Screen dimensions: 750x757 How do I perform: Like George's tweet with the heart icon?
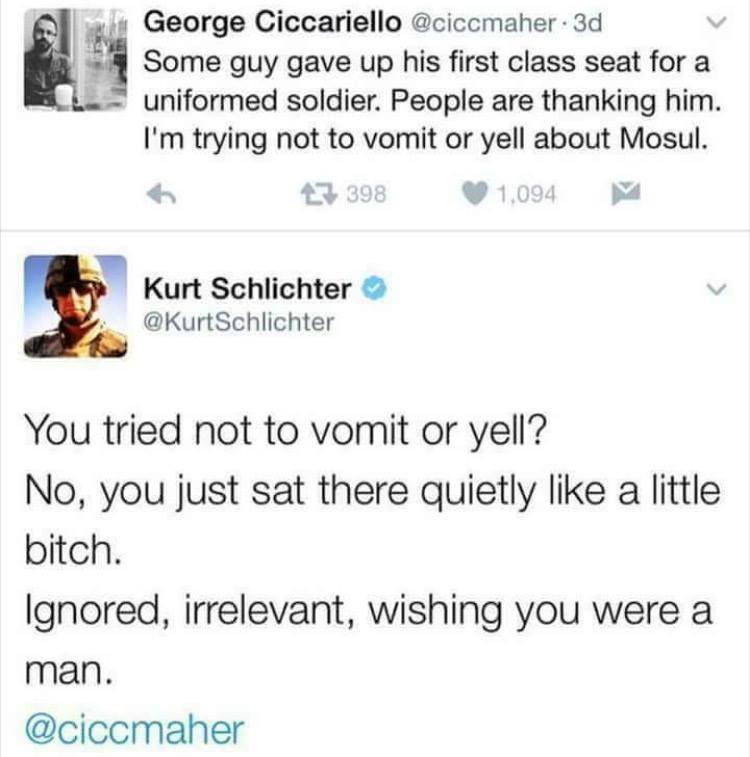tap(474, 194)
